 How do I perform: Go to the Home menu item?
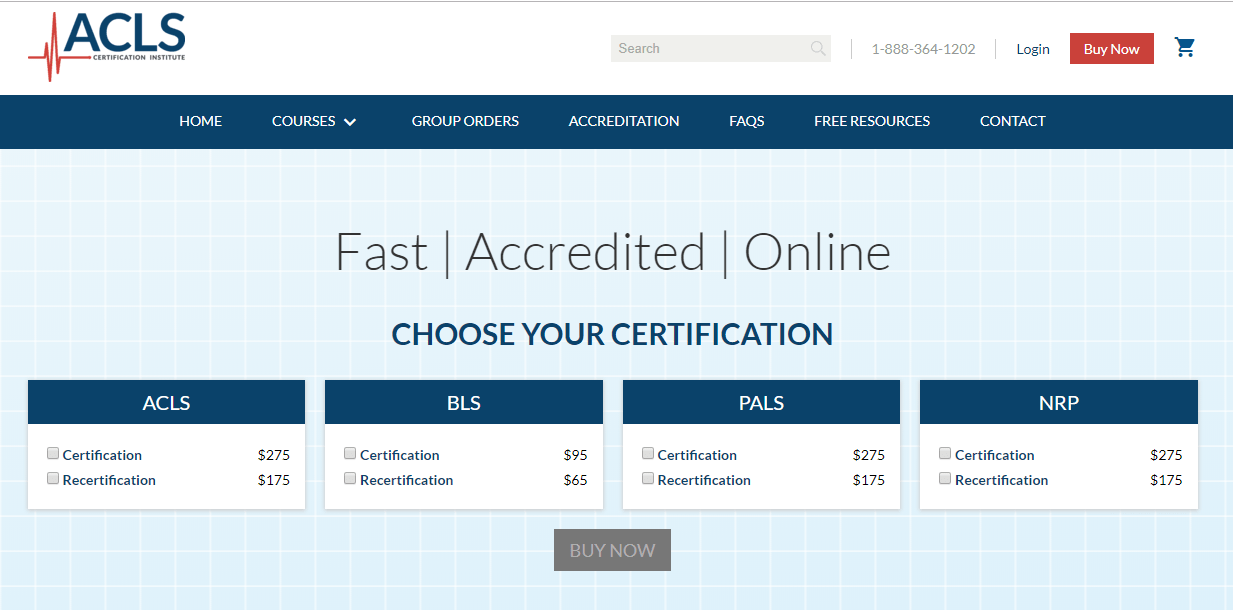point(200,121)
